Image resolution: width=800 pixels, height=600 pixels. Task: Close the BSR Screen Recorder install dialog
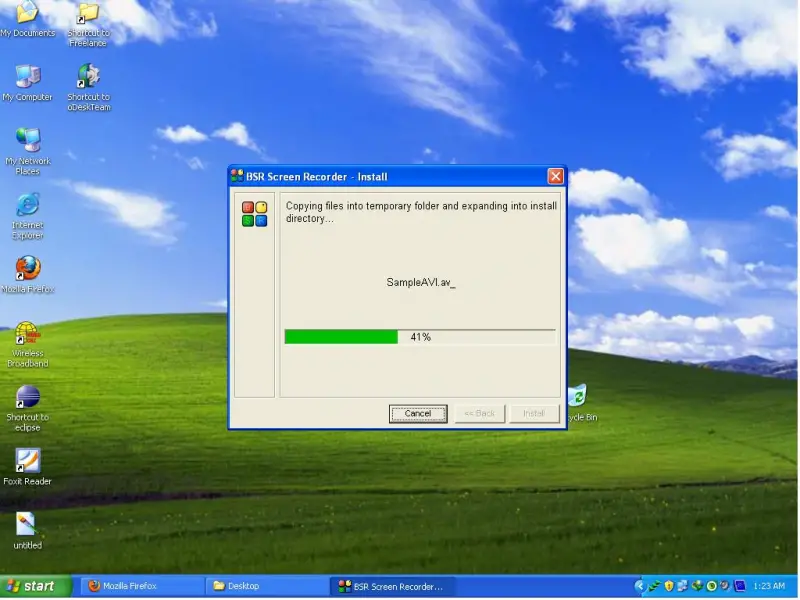(x=555, y=177)
